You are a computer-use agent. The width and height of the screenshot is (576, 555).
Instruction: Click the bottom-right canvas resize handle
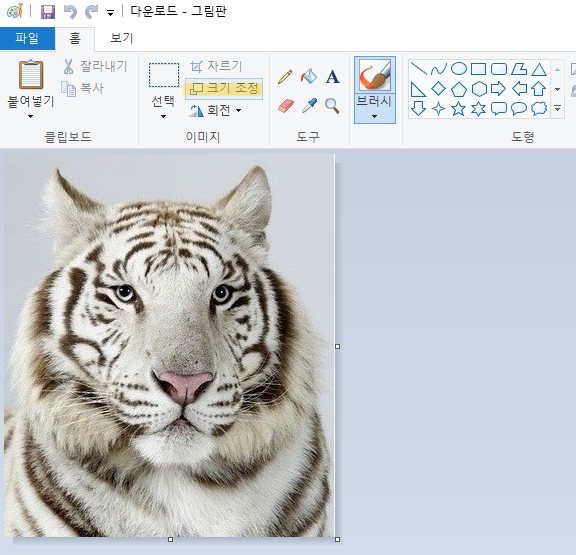click(x=337, y=540)
